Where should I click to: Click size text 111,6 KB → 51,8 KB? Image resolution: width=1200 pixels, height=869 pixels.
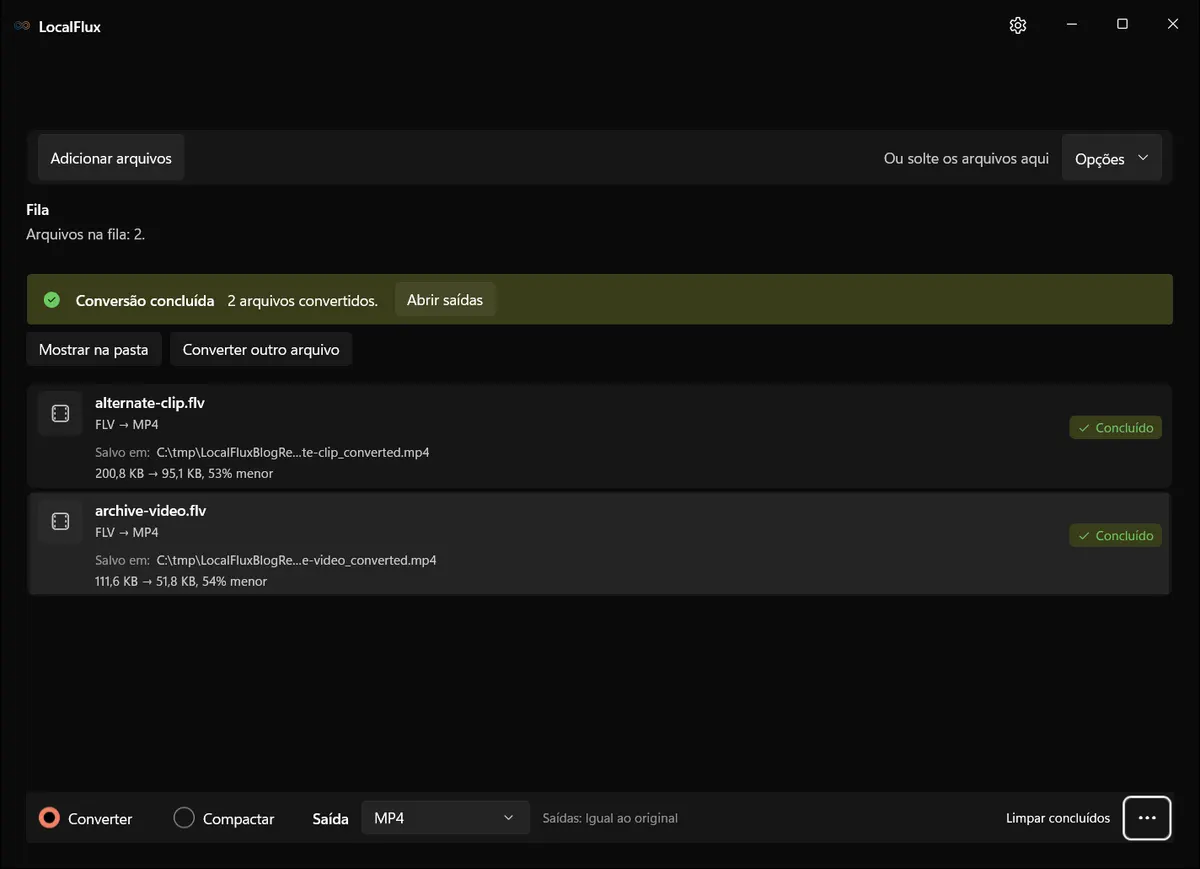click(145, 581)
